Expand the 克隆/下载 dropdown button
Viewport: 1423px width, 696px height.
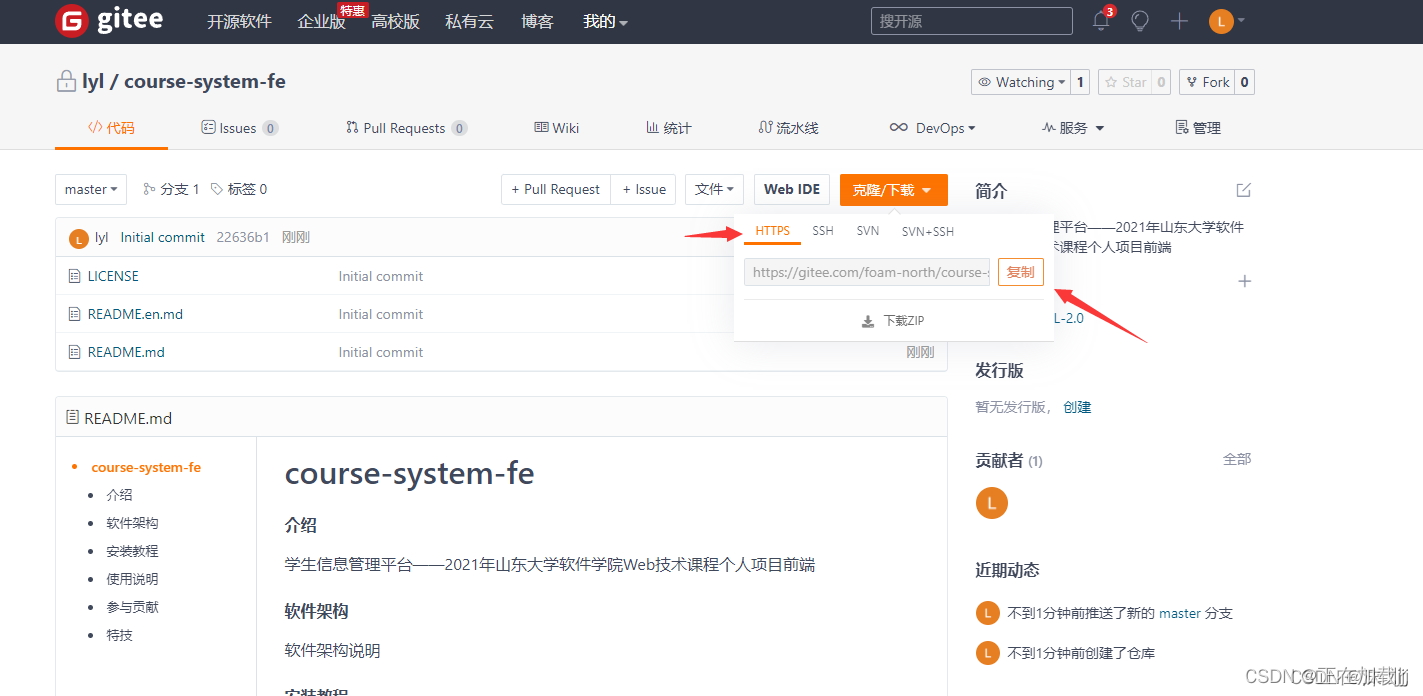pos(893,189)
